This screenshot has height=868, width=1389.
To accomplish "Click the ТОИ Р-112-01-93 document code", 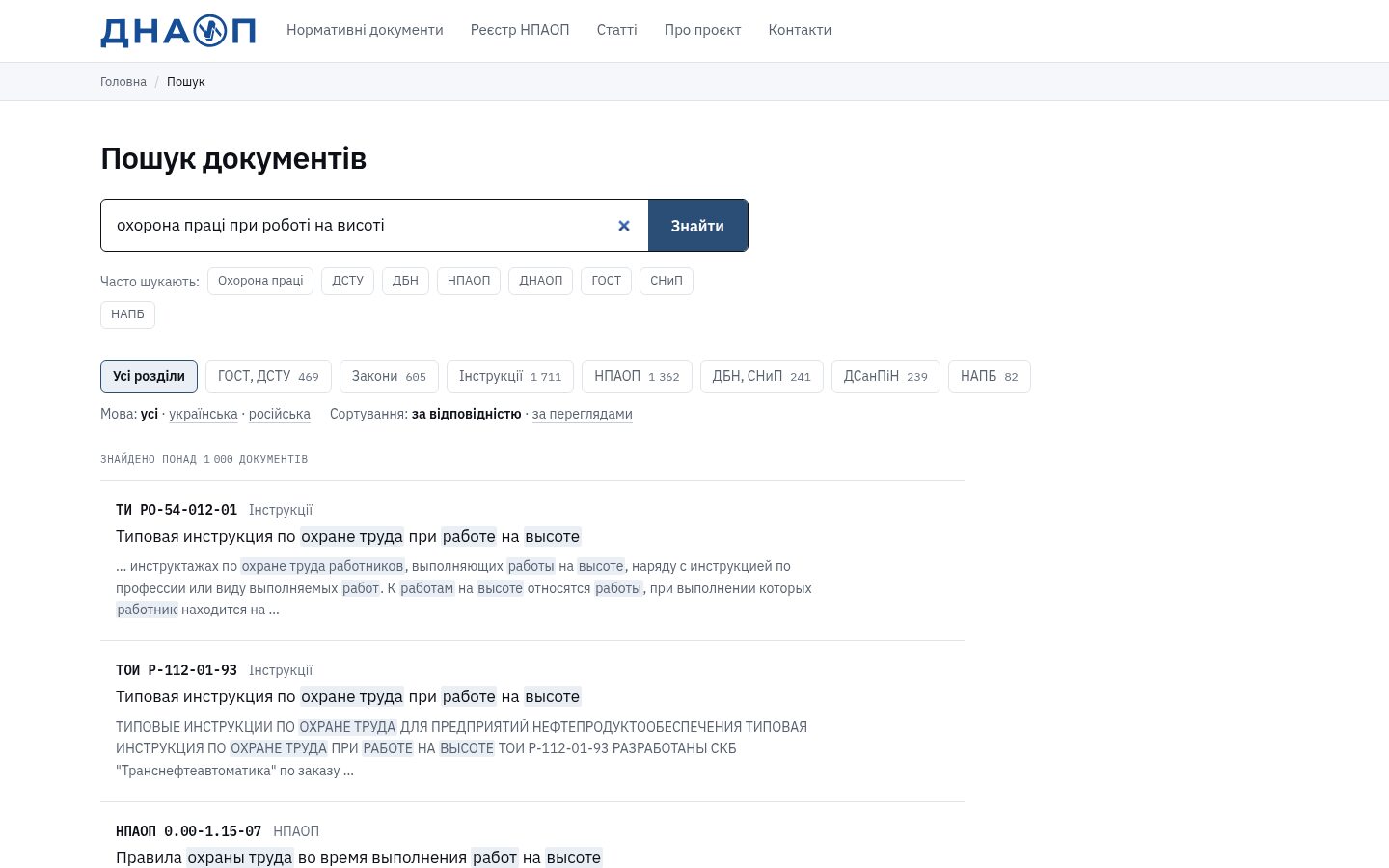I will coord(177,670).
